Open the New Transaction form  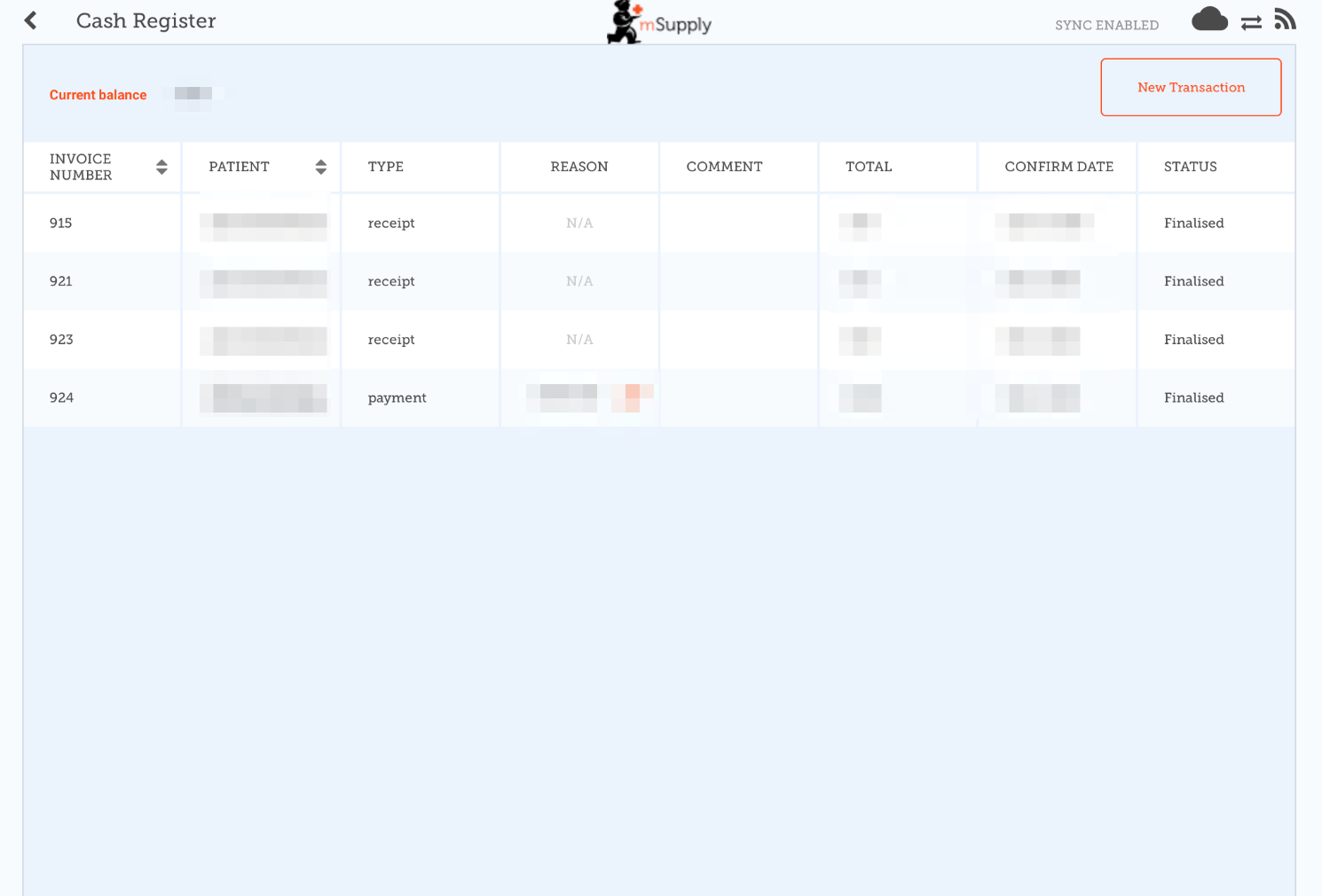pos(1191,87)
